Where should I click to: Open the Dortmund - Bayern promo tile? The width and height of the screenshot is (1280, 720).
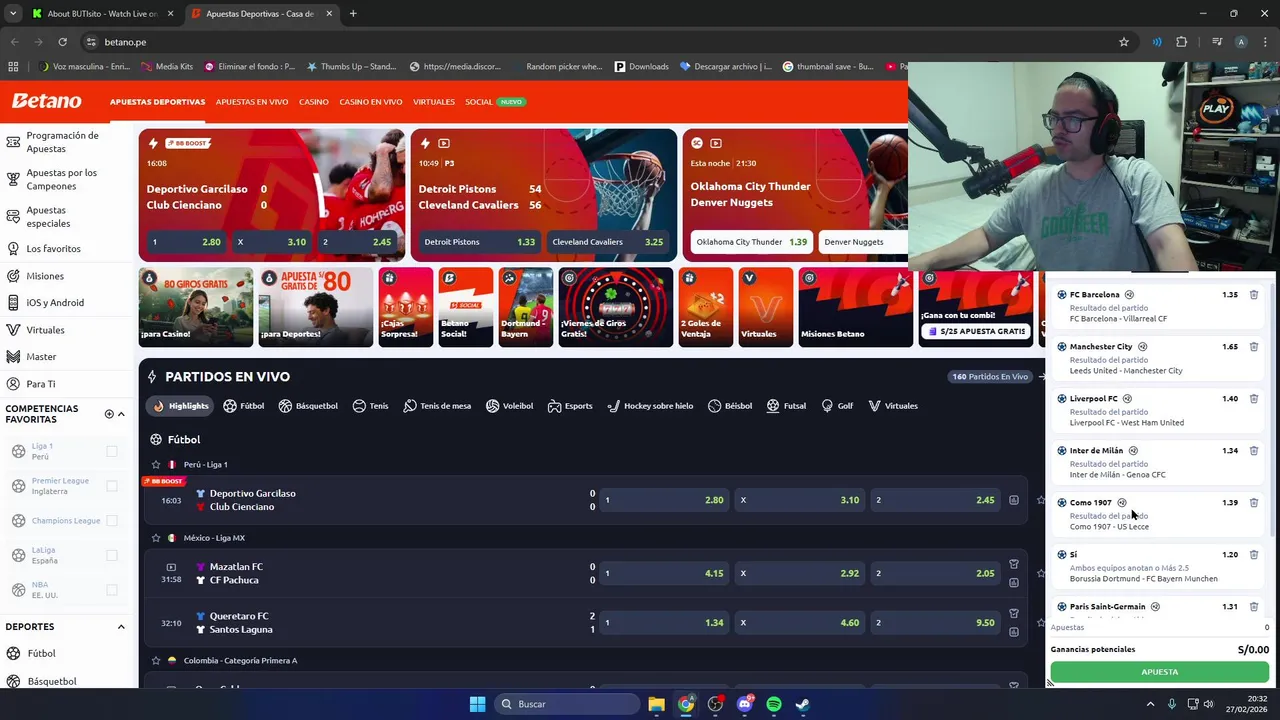tap(525, 307)
